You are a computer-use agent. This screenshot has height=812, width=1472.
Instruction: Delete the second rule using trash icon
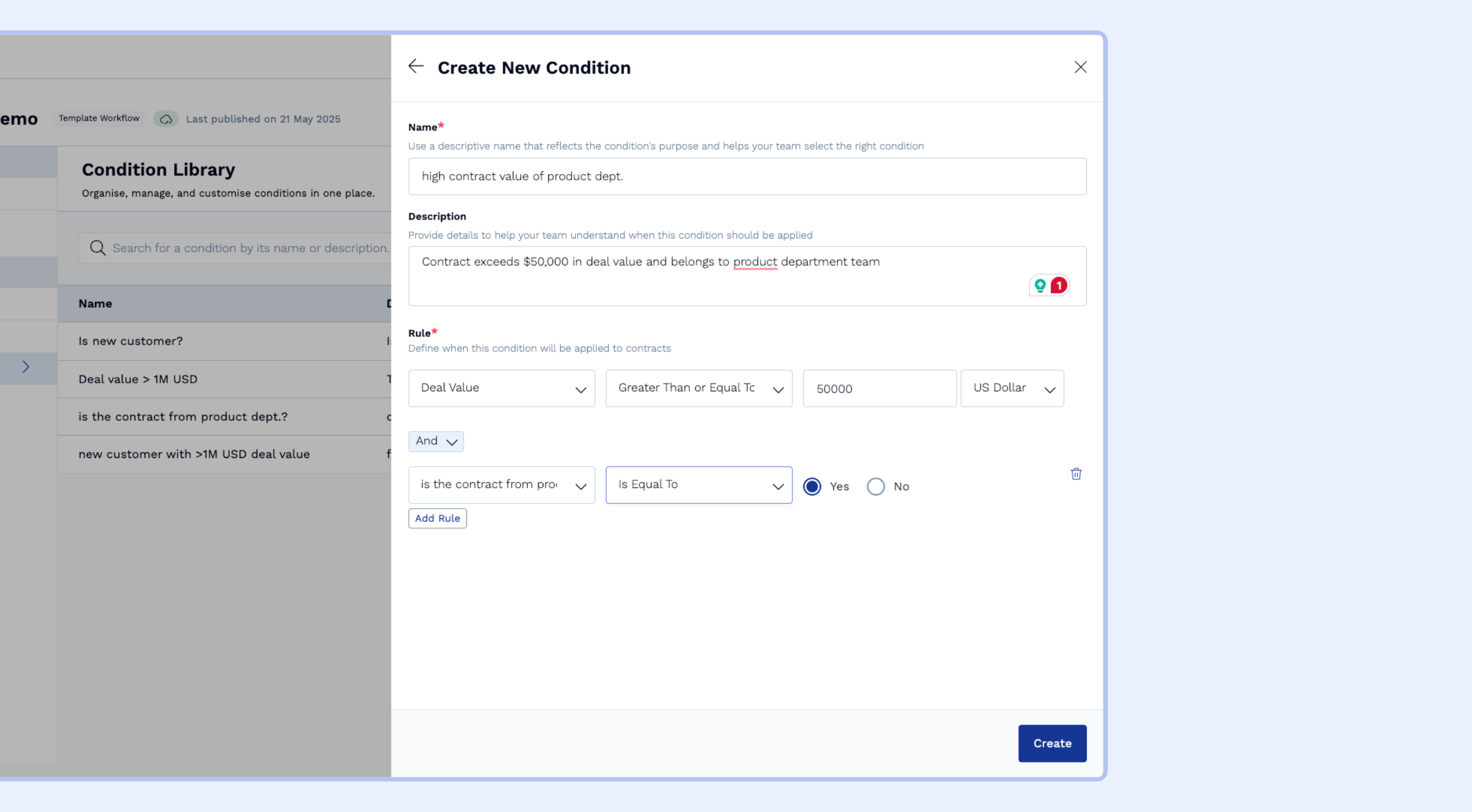[x=1076, y=474]
